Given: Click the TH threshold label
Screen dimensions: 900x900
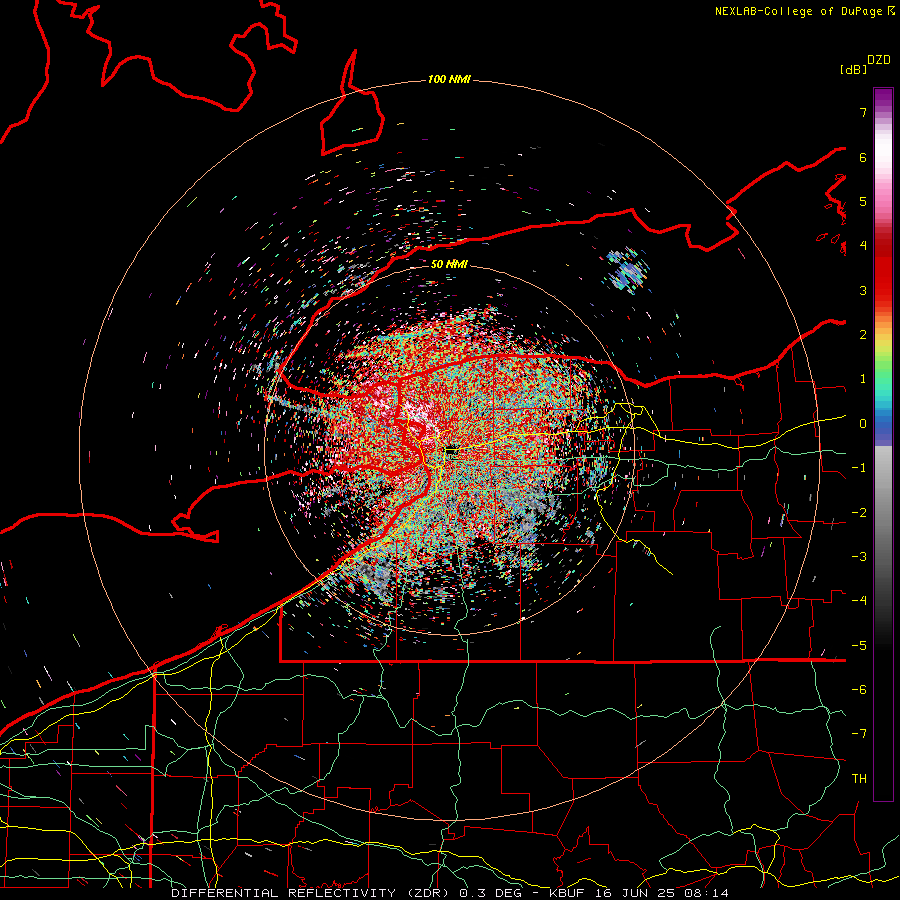Looking at the screenshot, I should click(x=859, y=779).
